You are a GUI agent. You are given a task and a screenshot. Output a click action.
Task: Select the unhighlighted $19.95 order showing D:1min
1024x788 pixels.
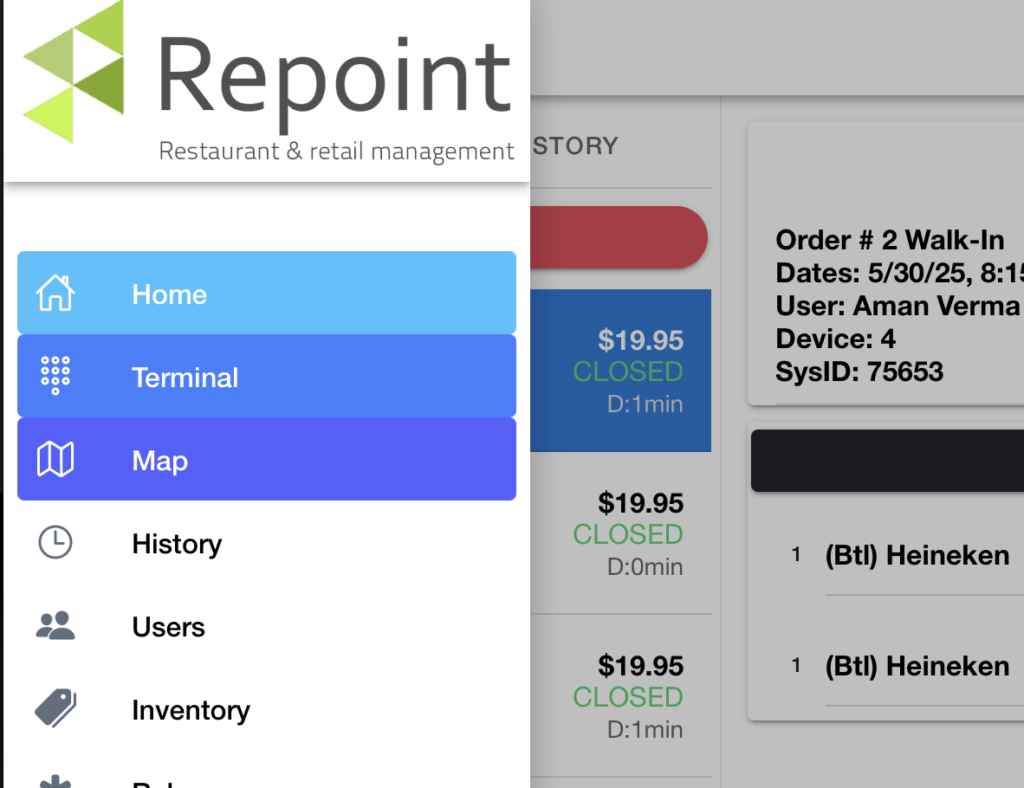620,696
